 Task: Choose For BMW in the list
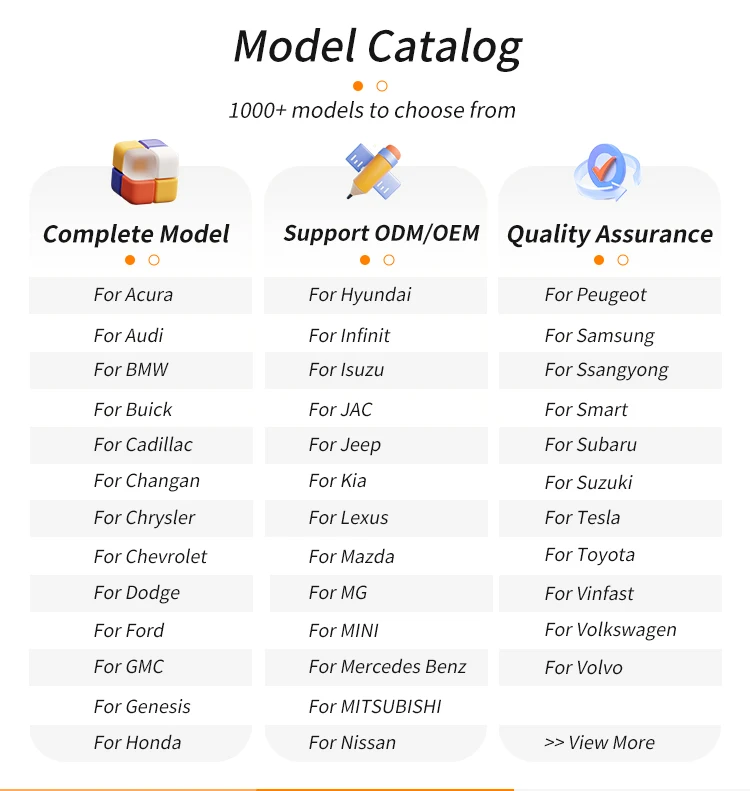tap(131, 370)
